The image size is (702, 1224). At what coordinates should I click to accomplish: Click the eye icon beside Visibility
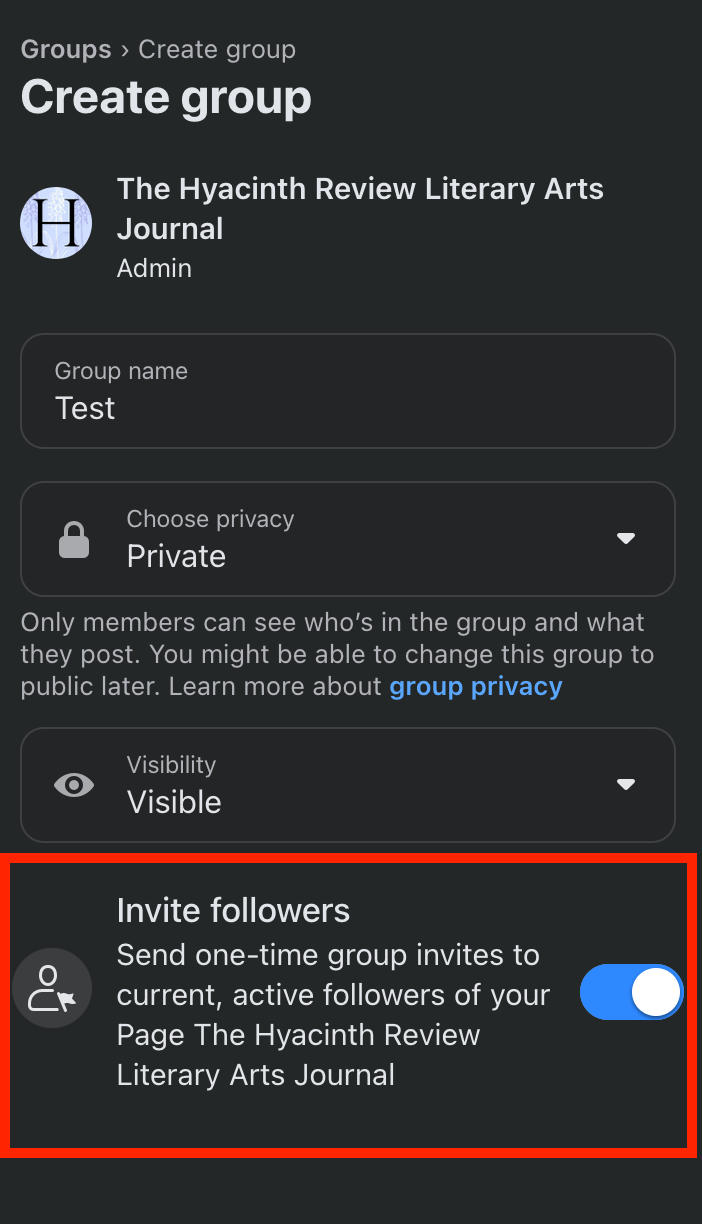coord(74,785)
